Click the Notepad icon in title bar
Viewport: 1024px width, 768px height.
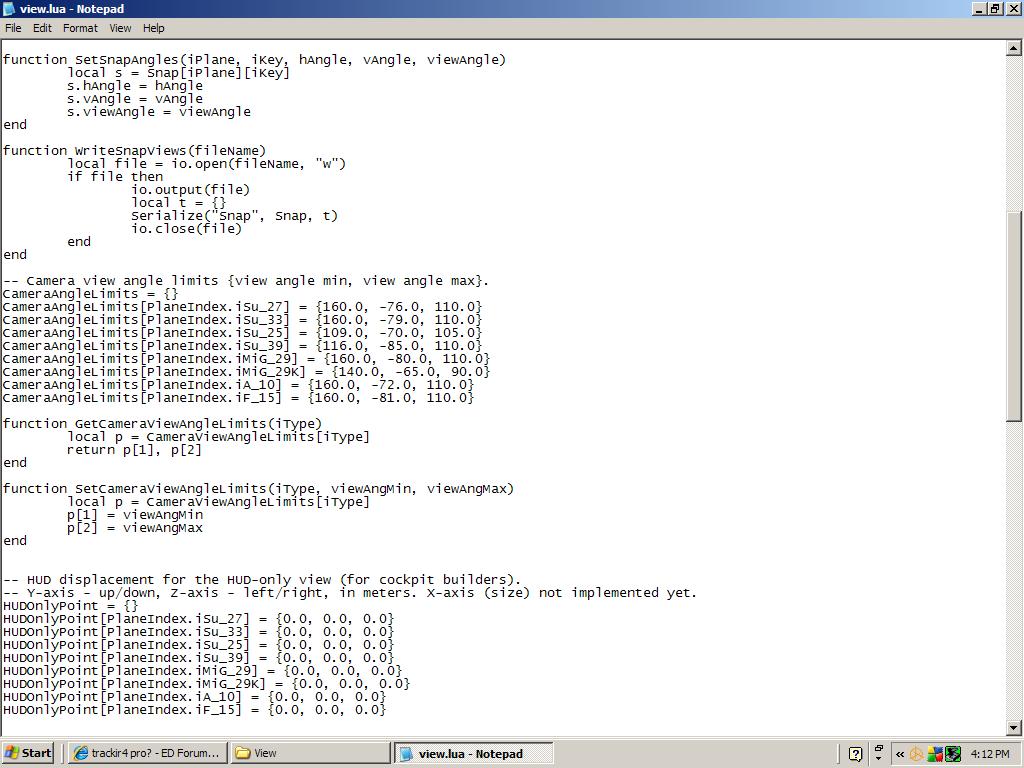(8, 8)
